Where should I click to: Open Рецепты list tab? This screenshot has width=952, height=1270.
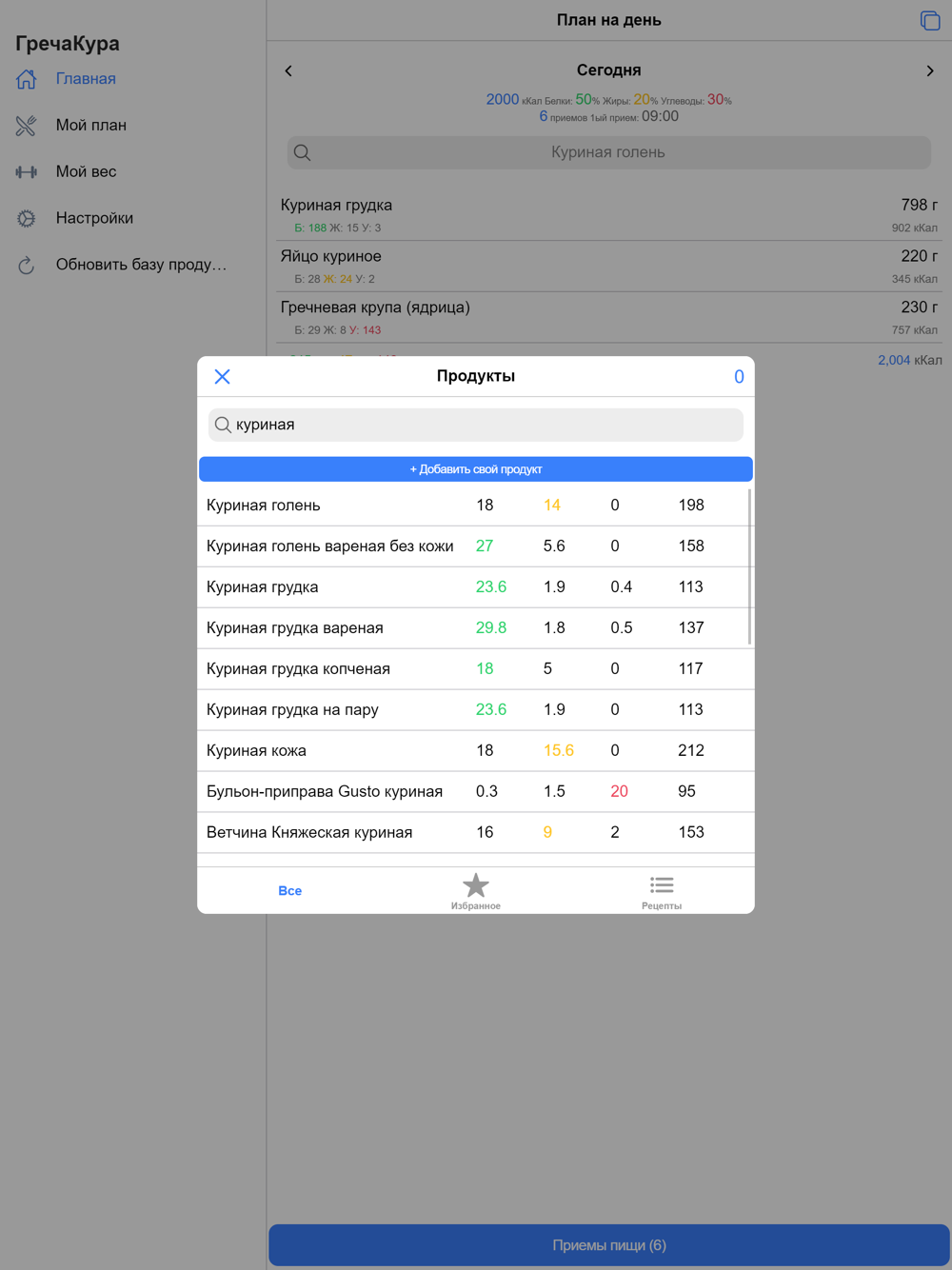click(661, 891)
